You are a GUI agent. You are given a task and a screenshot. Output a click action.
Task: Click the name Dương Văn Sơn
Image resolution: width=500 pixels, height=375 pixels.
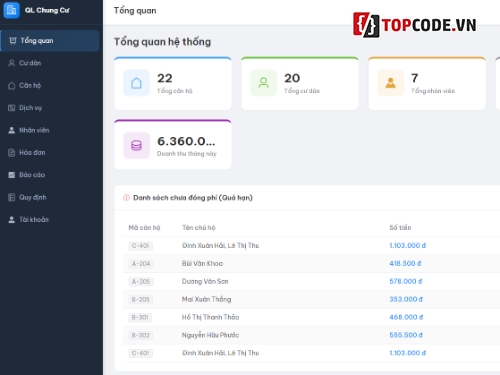click(205, 282)
